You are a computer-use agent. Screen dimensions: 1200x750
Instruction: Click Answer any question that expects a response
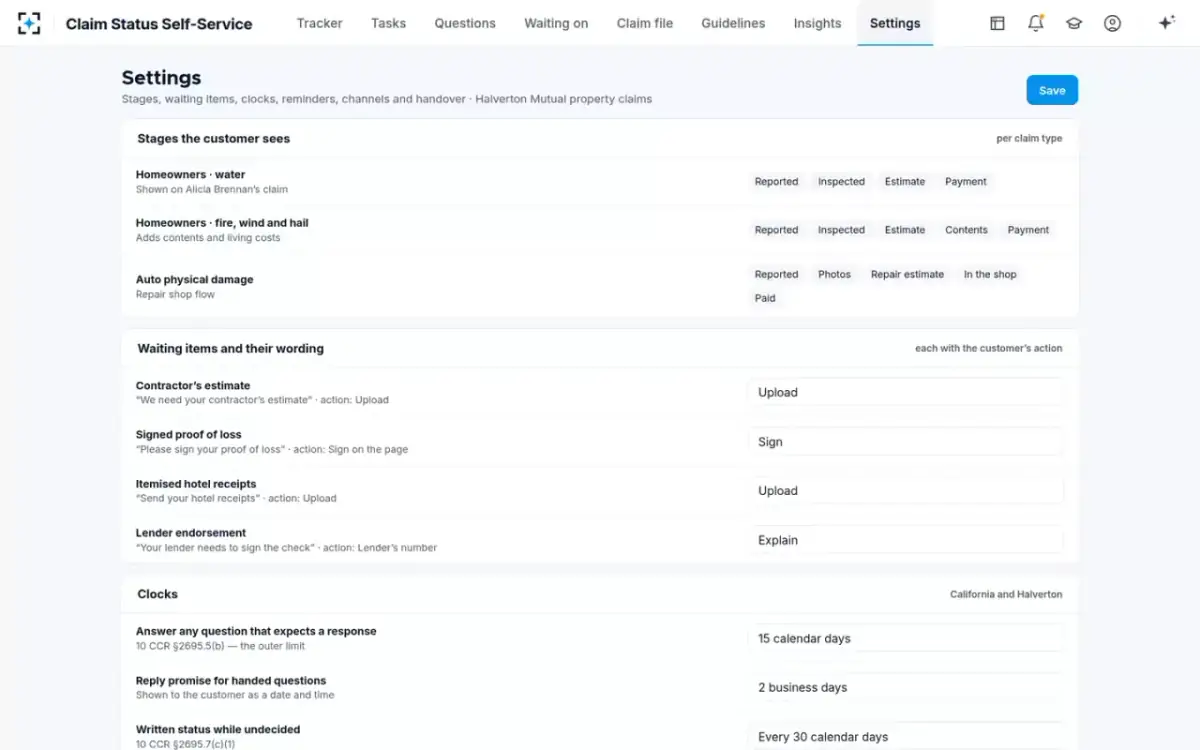pos(256,632)
